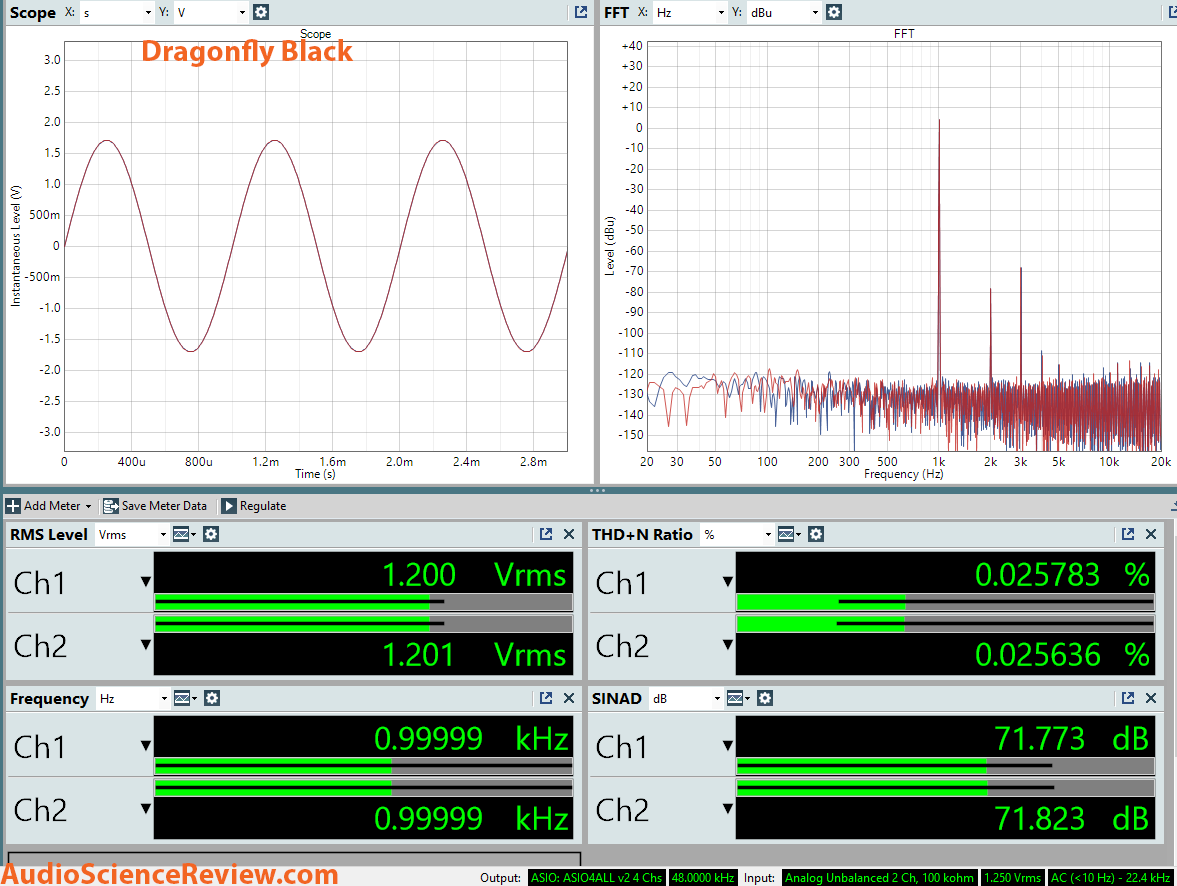Click Frequency Ch2 0.99999 kHz reading

[471, 818]
